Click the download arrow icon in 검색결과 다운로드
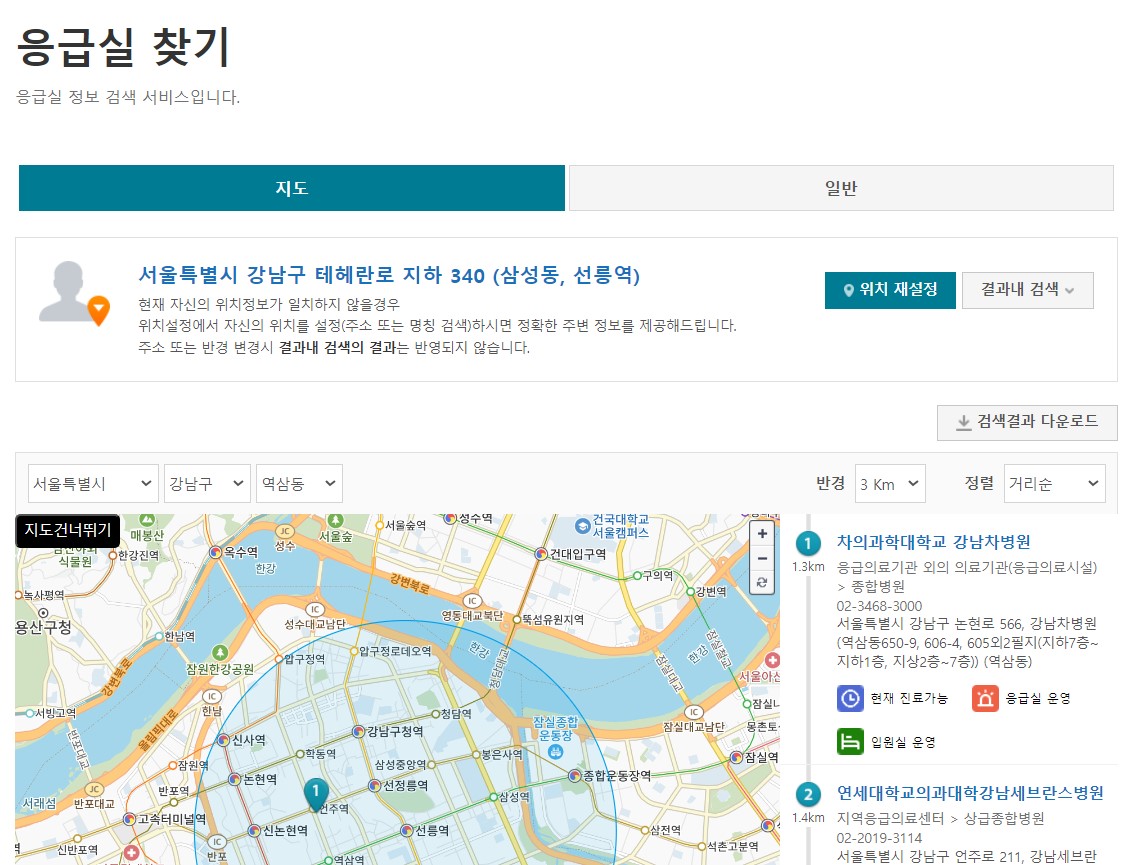The height and width of the screenshot is (865, 1121). [963, 422]
